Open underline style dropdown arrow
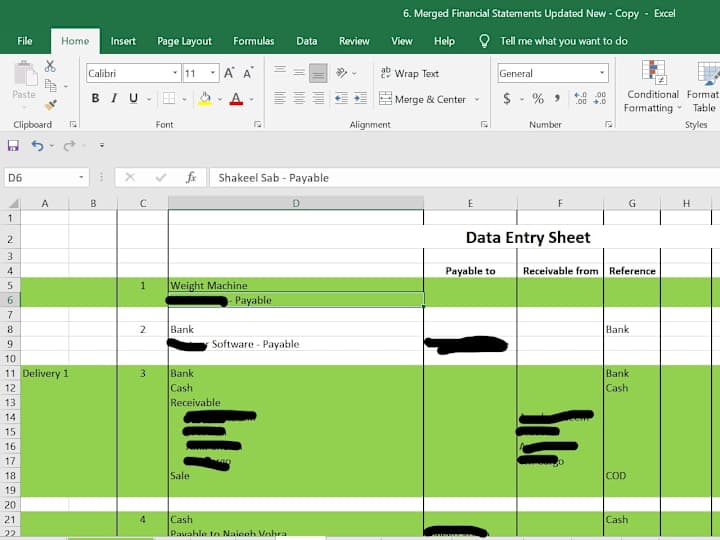This screenshot has height=540, width=720. click(x=149, y=99)
